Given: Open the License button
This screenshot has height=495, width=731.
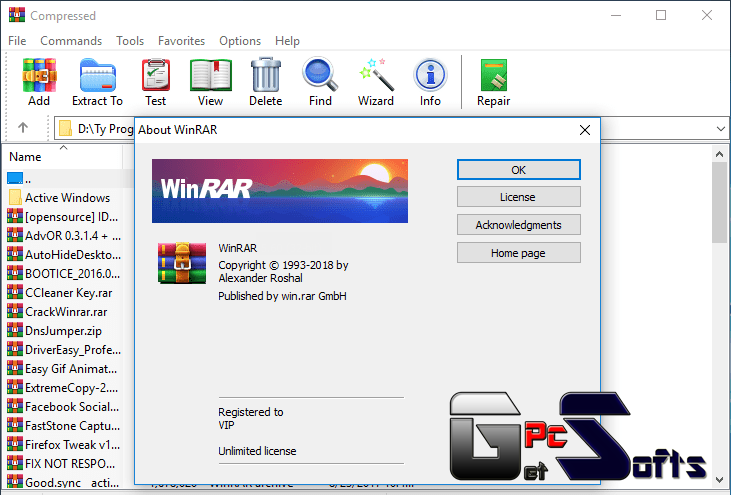Looking at the screenshot, I should pyautogui.click(x=518, y=197).
